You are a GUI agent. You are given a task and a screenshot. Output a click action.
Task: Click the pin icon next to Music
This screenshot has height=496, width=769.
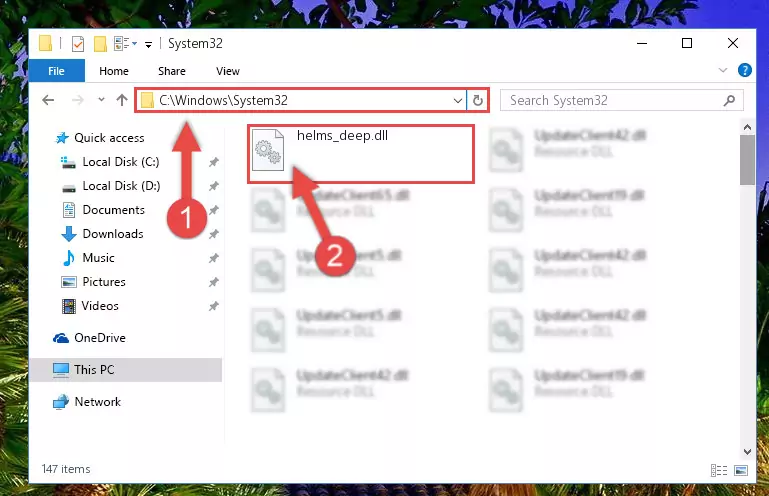click(x=213, y=258)
